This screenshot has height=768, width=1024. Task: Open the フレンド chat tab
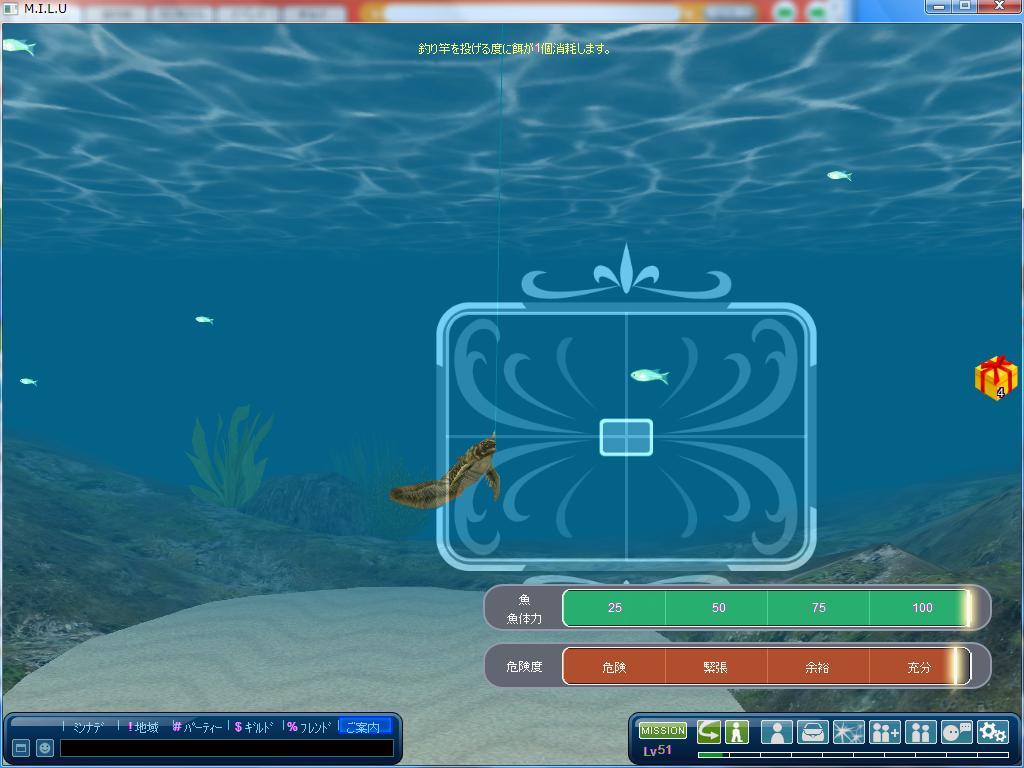coord(310,727)
